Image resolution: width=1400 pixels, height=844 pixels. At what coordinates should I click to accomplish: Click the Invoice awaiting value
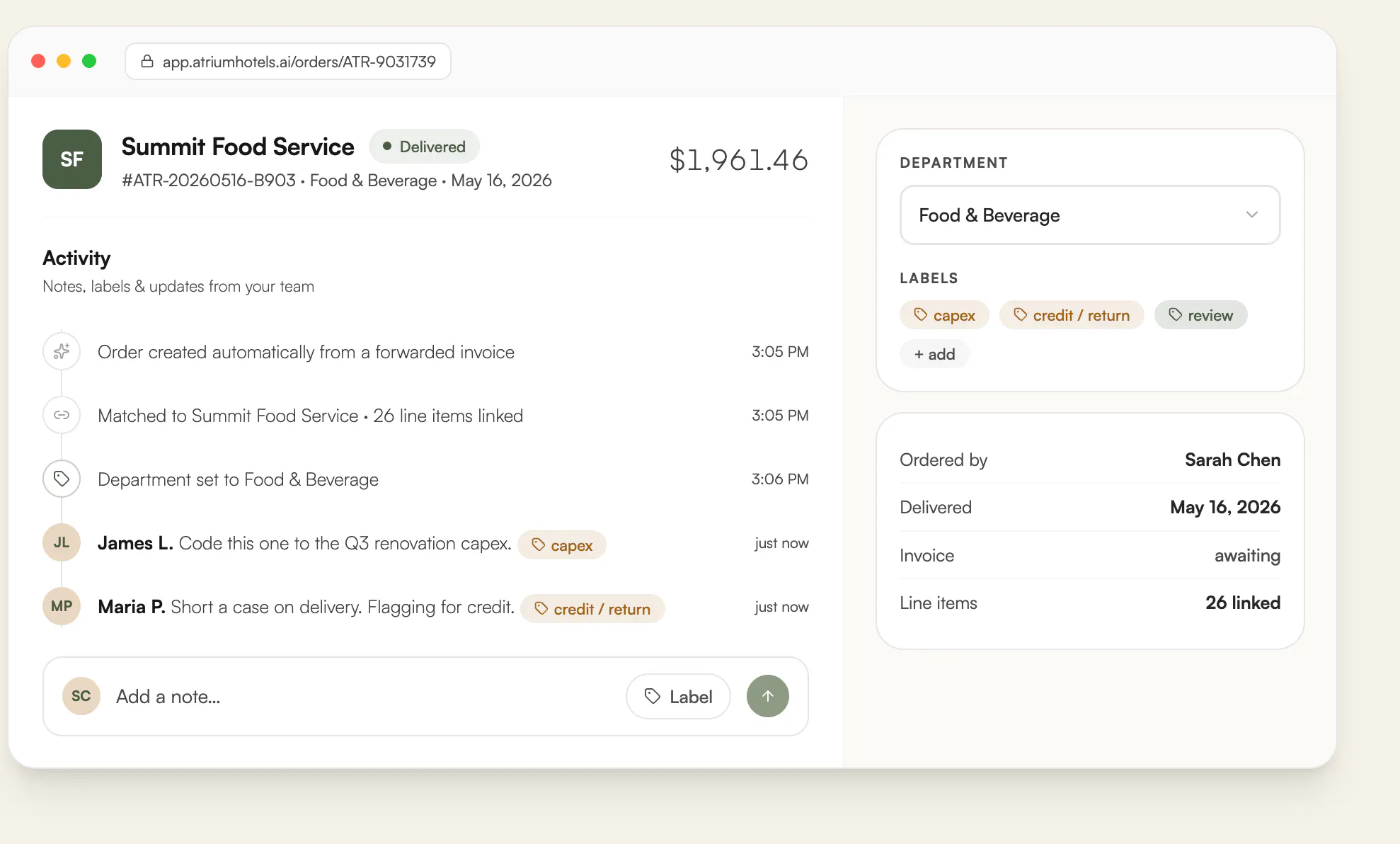click(x=1247, y=555)
